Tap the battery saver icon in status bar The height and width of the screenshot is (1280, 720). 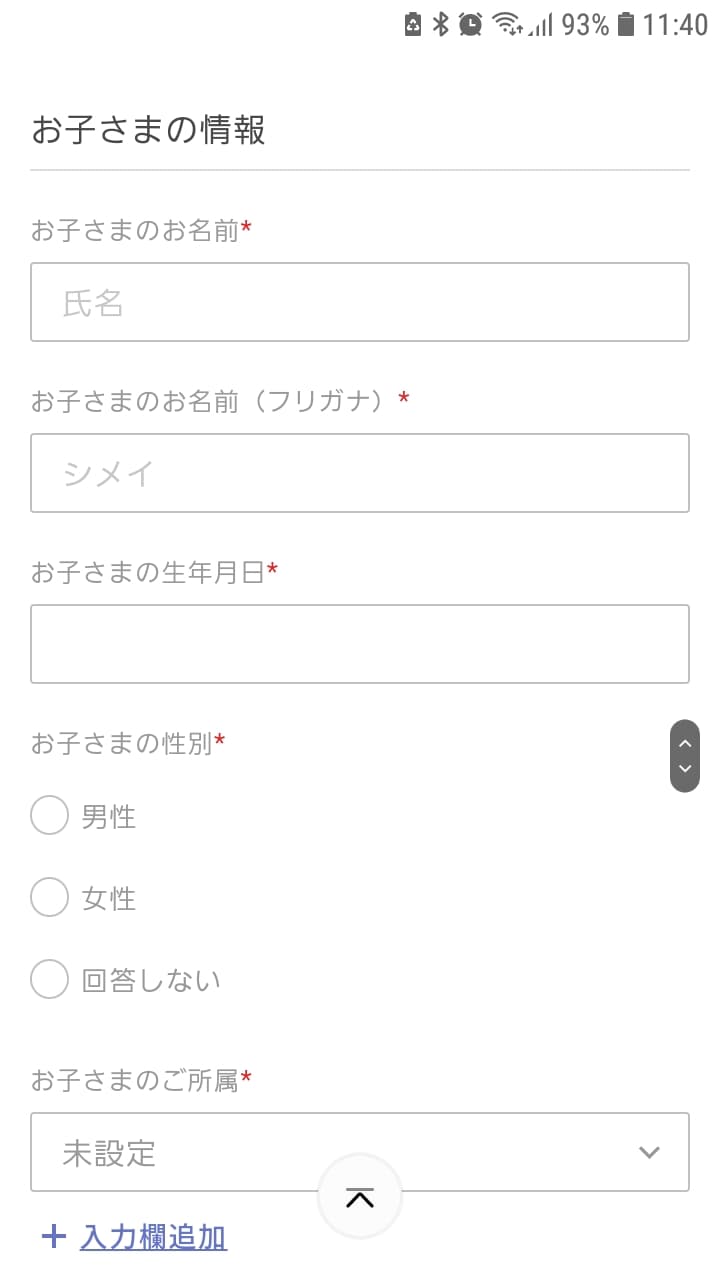coord(413,24)
